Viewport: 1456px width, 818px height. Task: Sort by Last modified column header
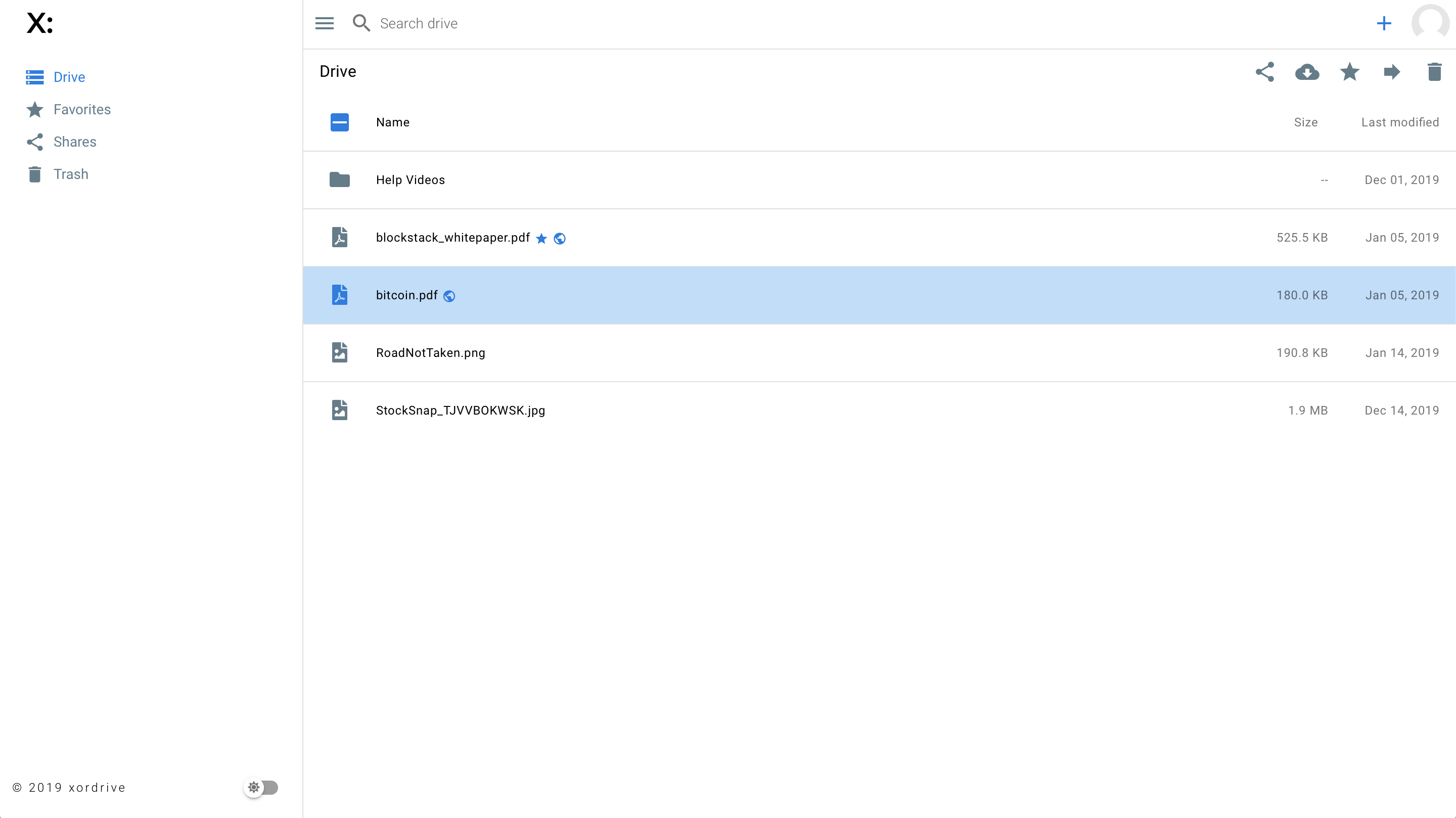[1399, 122]
